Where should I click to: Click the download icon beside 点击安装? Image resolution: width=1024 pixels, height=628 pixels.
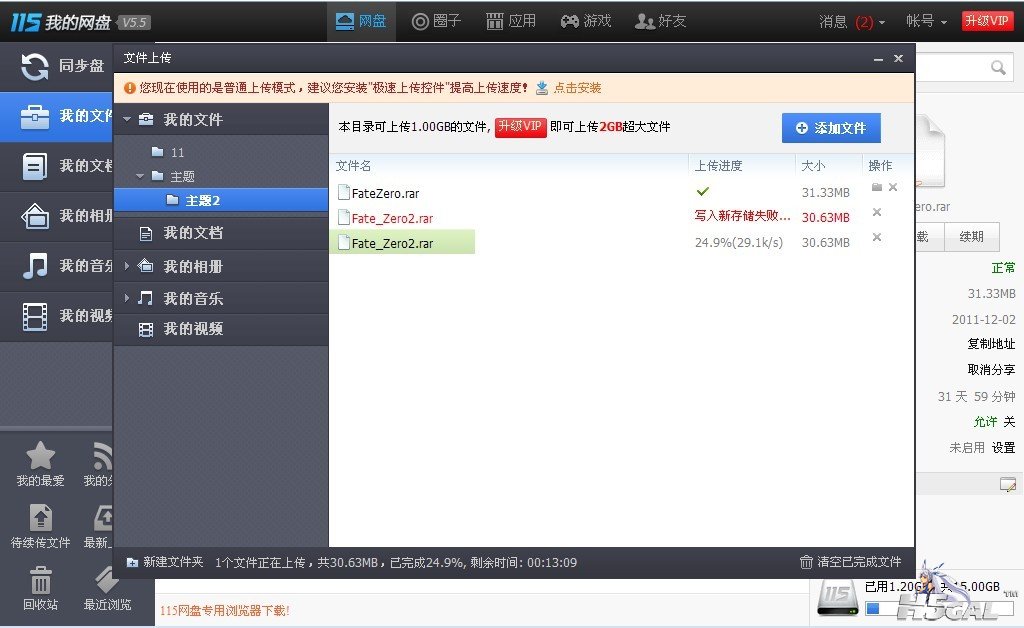click(x=542, y=87)
